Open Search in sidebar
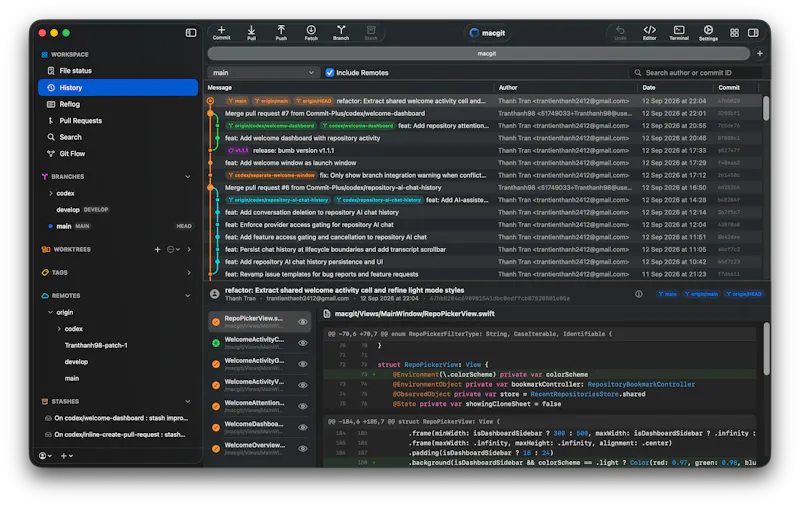Viewport: 800px width, 506px height. pyautogui.click(x=118, y=137)
